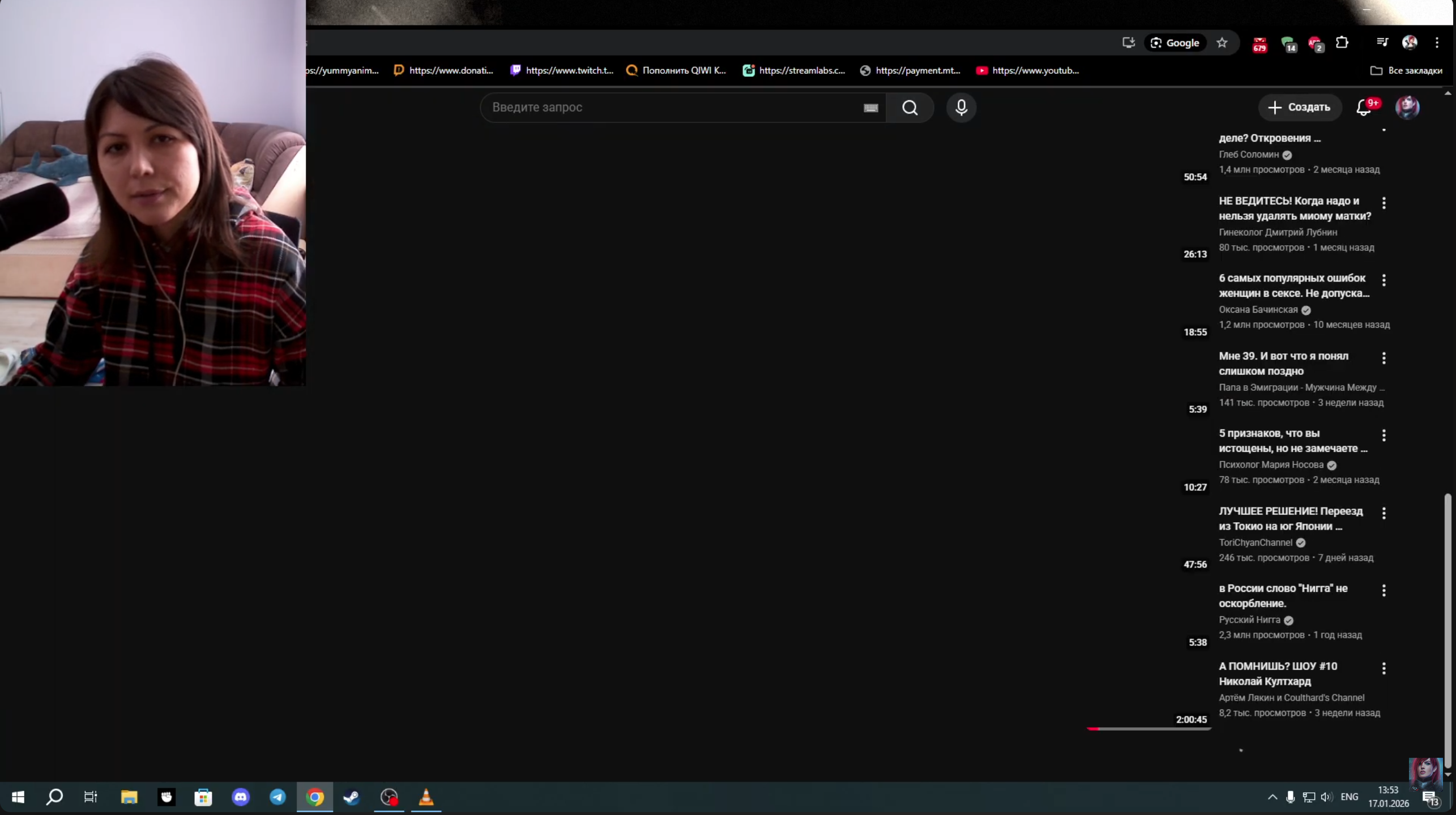Bookmark page with the star icon
Screen dimensions: 1456x815
pos(1222,43)
